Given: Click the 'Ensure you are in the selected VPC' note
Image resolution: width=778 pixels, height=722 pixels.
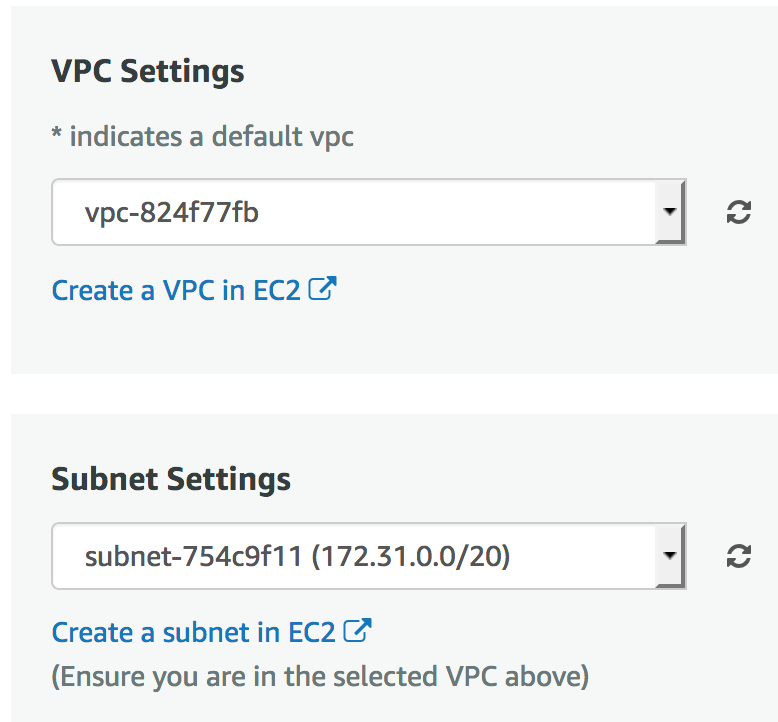Looking at the screenshot, I should (x=320, y=677).
